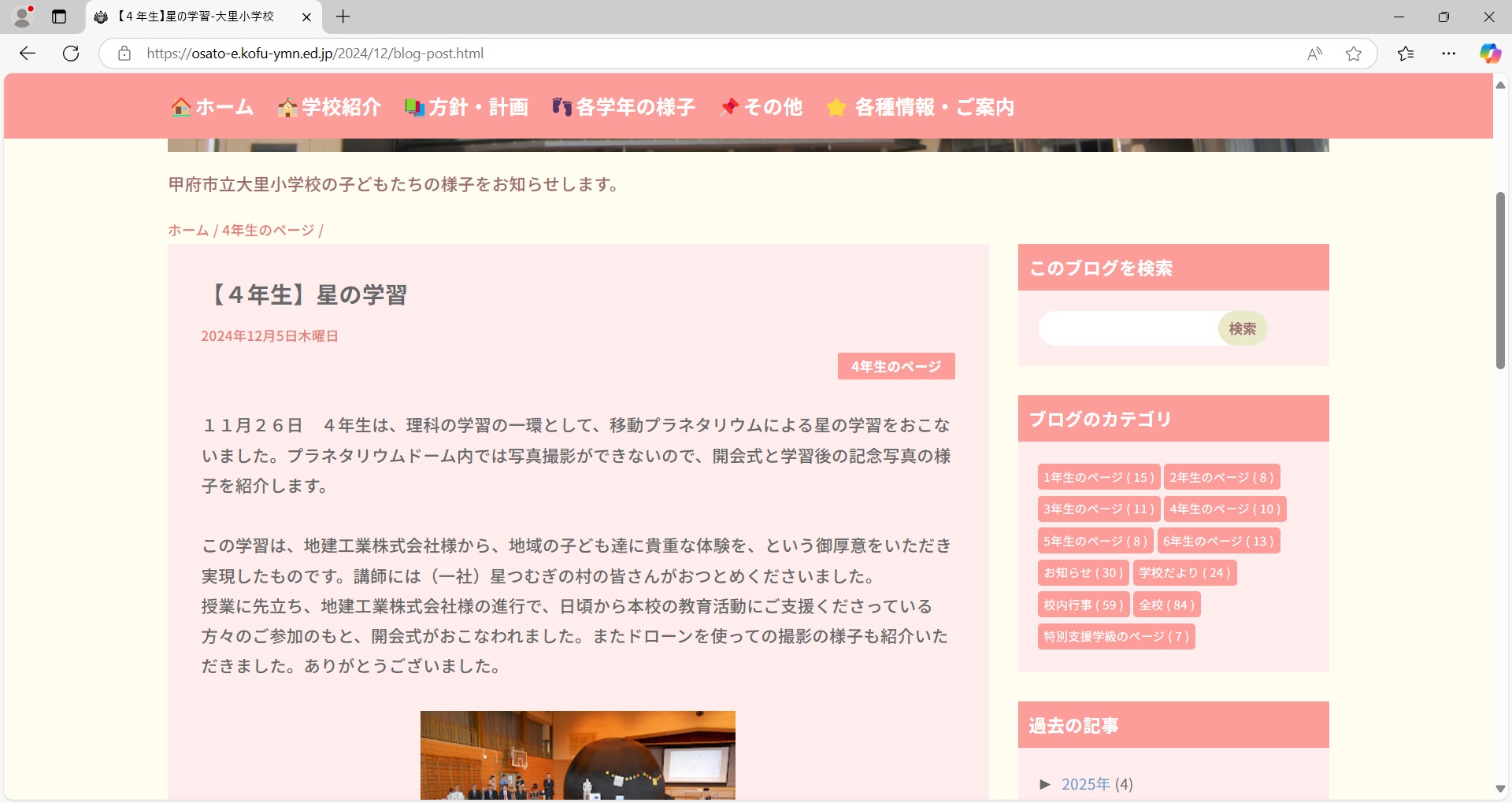
Task: Open the 各種情報・ご案内 menu
Action: [935, 107]
